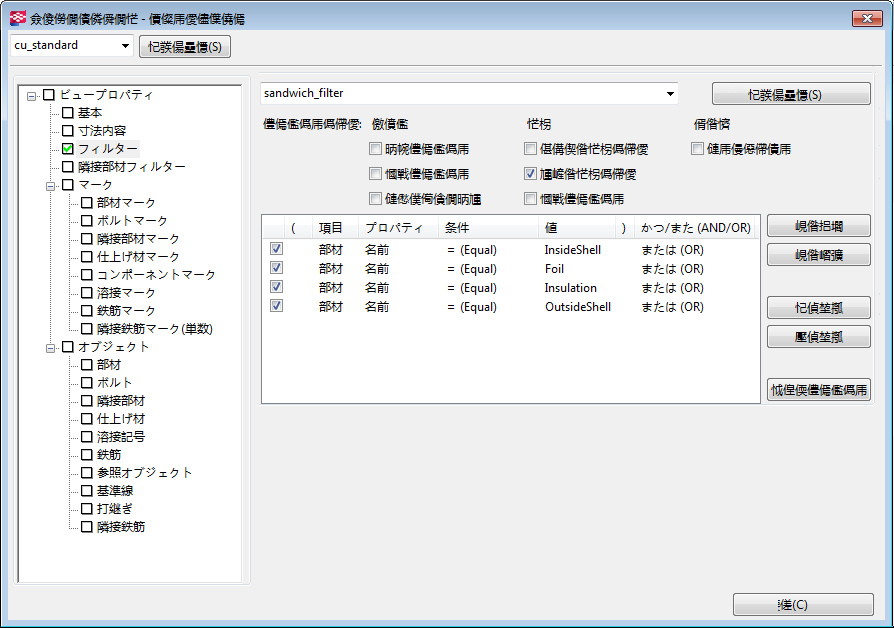Screen dimensions: 894x628
Task: Click または (OR) cell in OutsideShell row
Action: pos(672,307)
